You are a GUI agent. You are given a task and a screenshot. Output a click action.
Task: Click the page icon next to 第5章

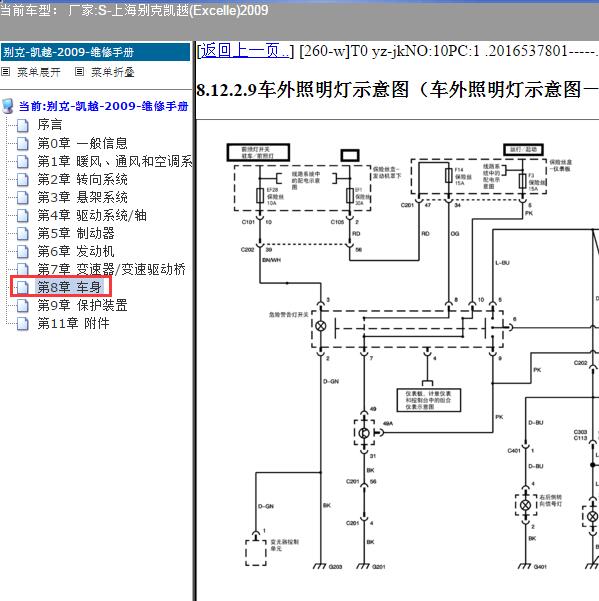click(x=23, y=233)
